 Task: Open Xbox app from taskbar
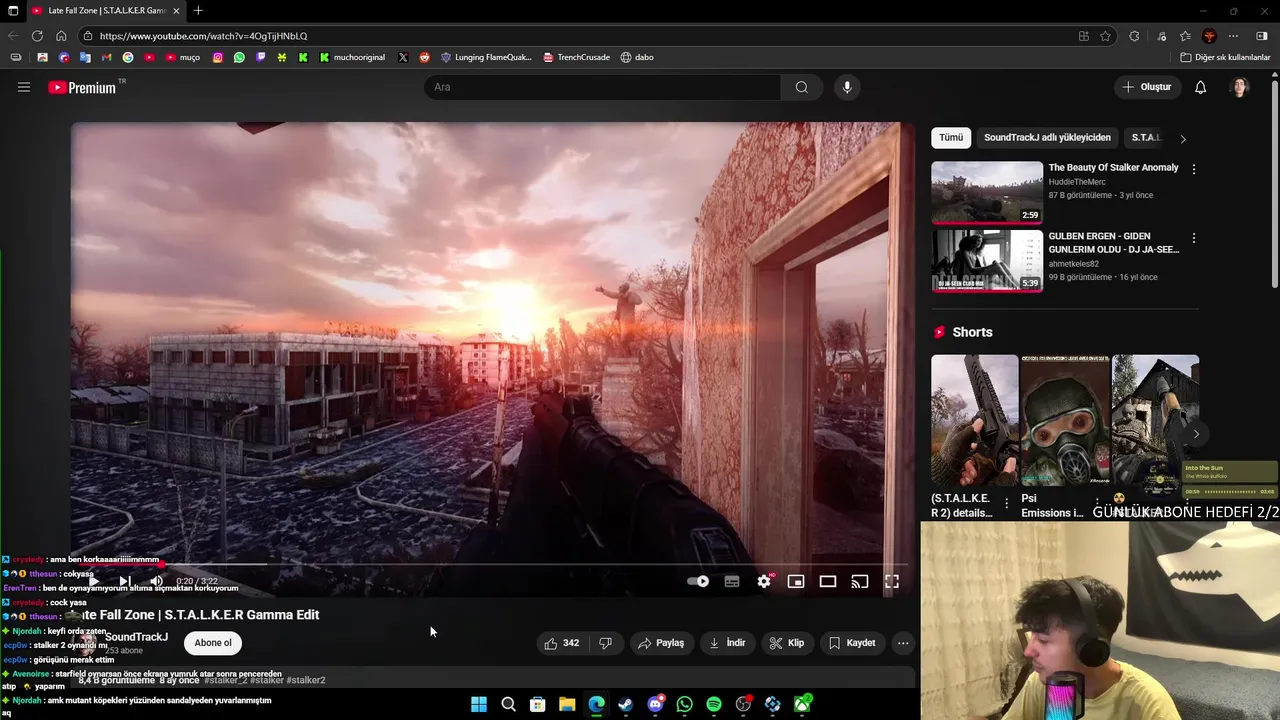(802, 705)
